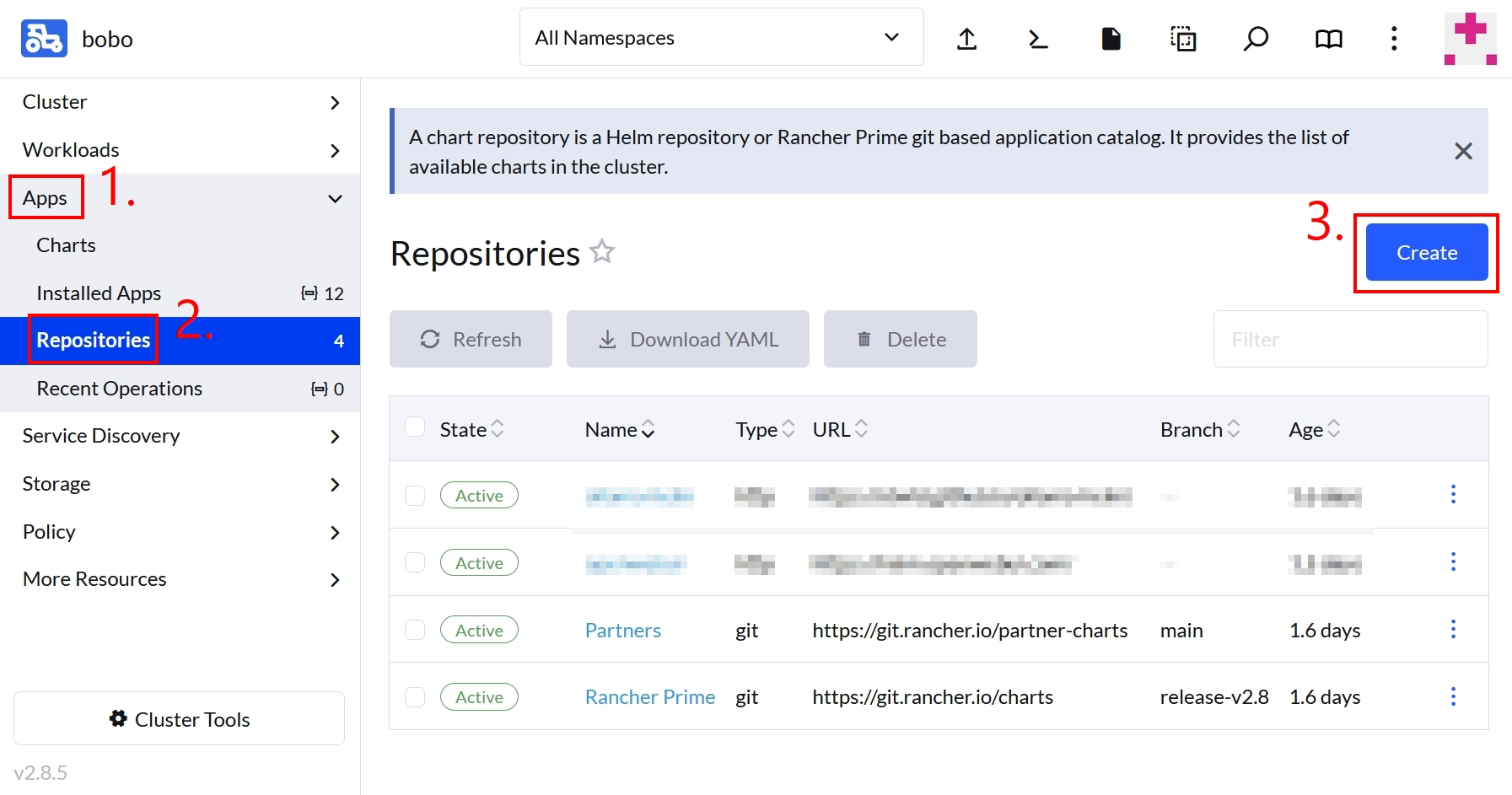Sort the table by Age column
This screenshot has height=795, width=1512.
click(1315, 429)
